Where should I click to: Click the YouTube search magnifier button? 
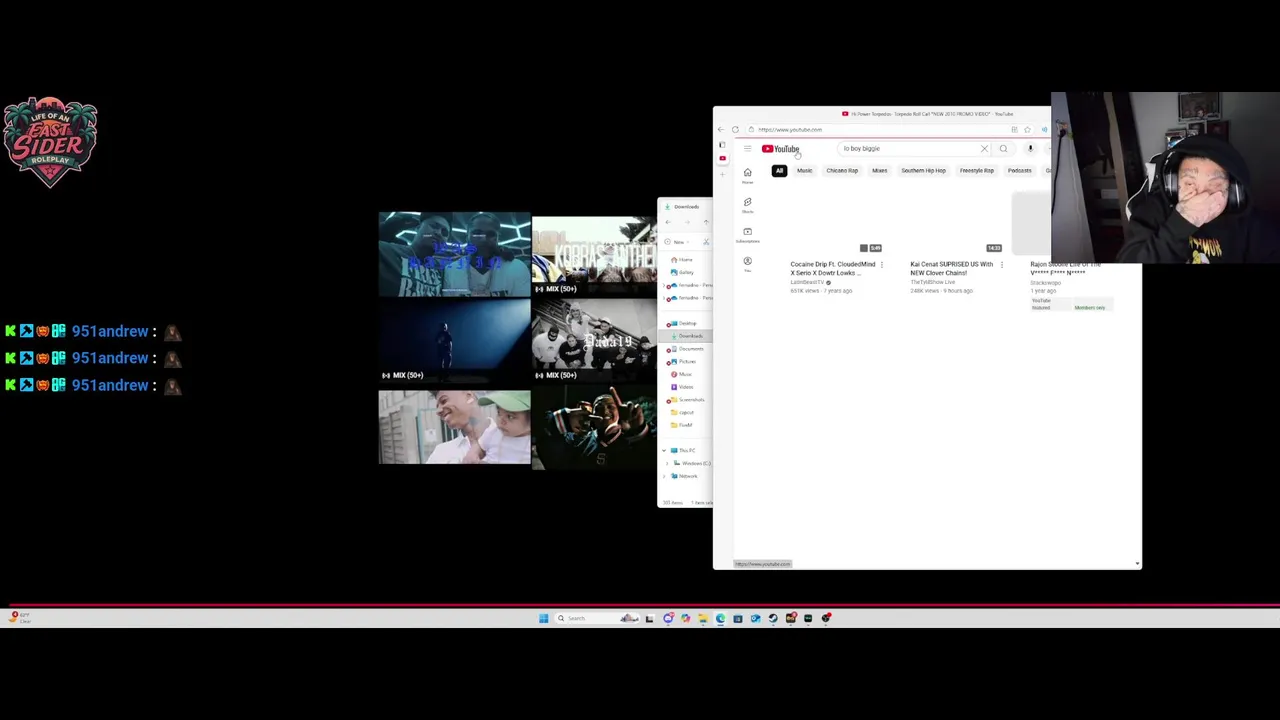[x=1003, y=148]
